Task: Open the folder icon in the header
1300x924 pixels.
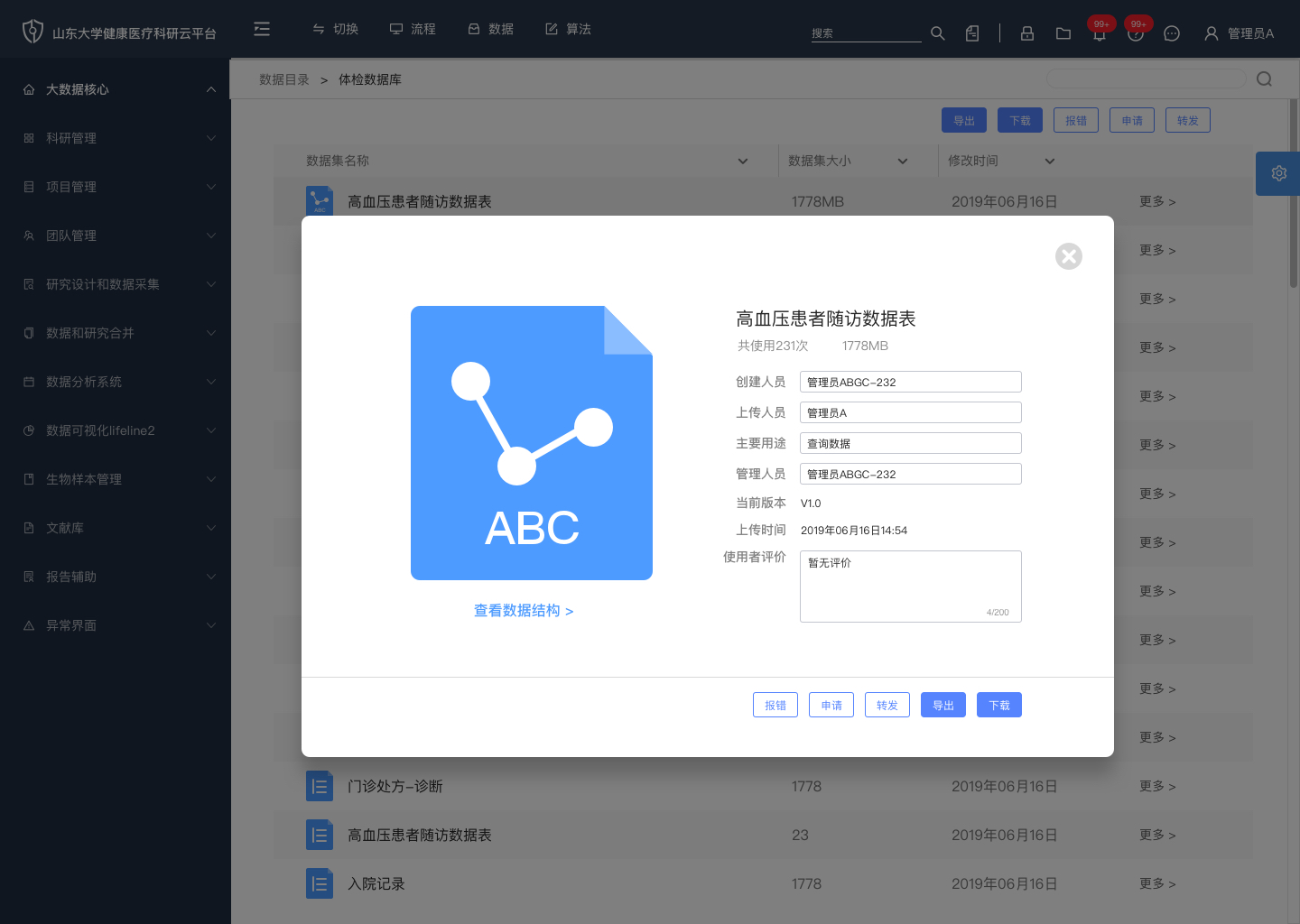Action: tap(1063, 33)
